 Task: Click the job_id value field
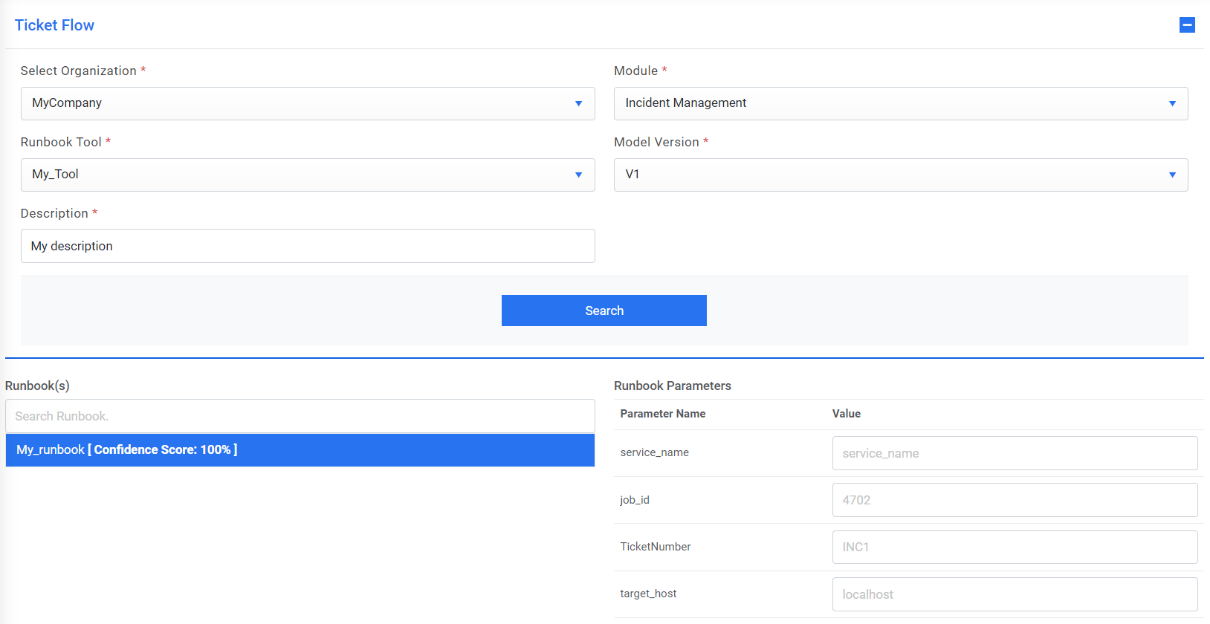(x=1014, y=500)
